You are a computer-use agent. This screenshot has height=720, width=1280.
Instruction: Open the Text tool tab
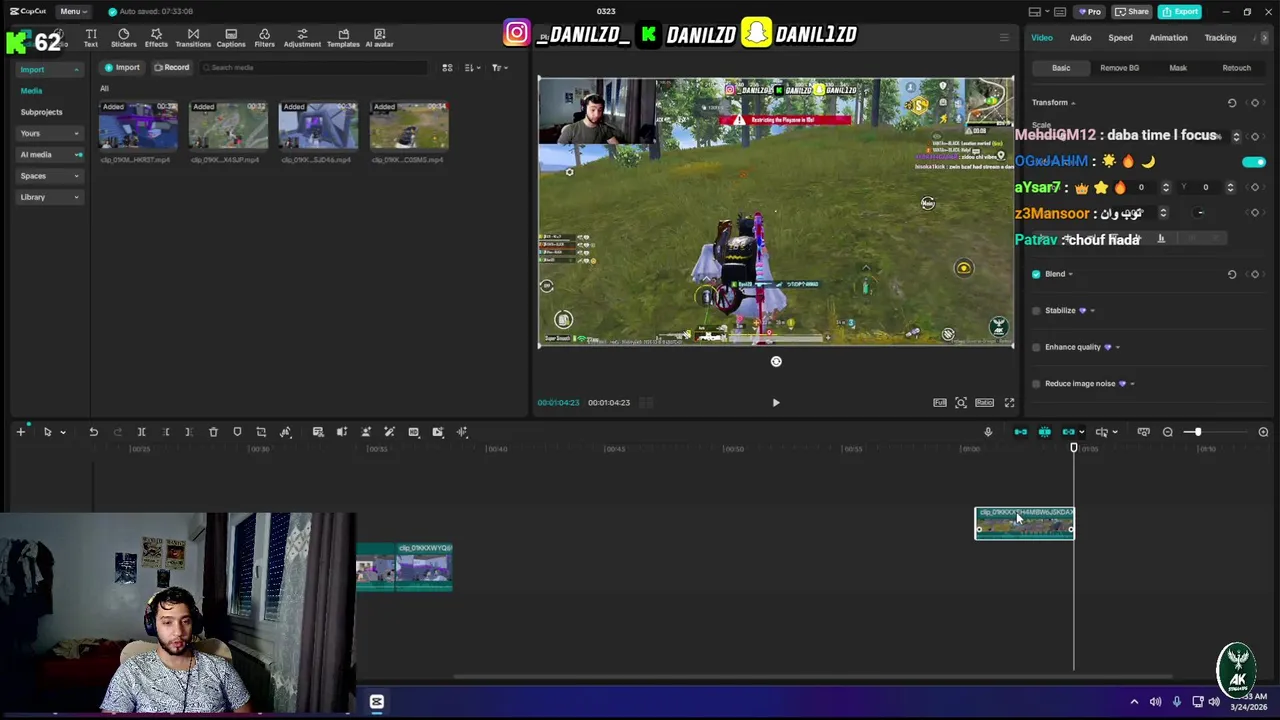(91, 38)
